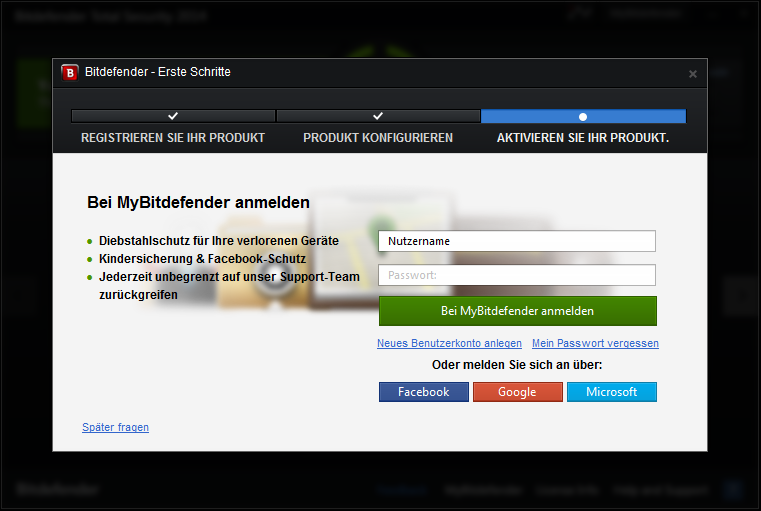Image resolution: width=761 pixels, height=511 pixels.
Task: Click the Später fragen link
Action: (116, 427)
